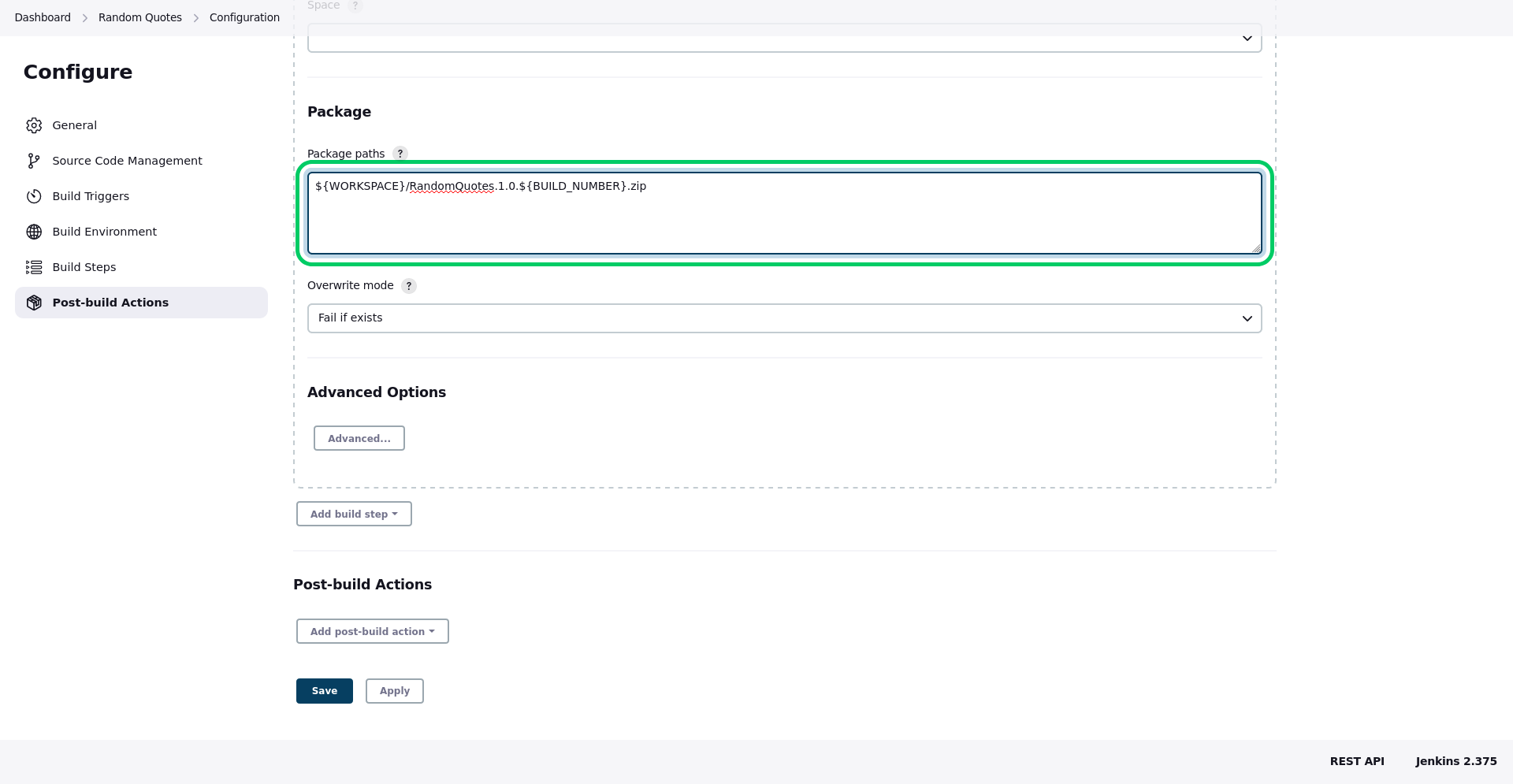Apply the configuration changes
1513x784 pixels.
point(395,691)
